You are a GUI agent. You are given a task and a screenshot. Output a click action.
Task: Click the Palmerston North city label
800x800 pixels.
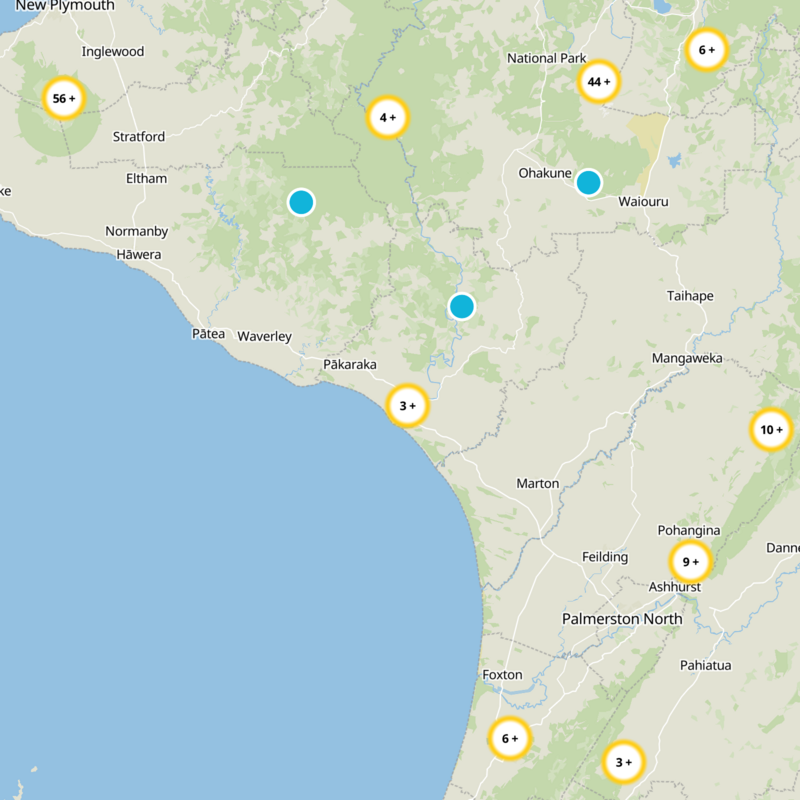(x=622, y=619)
